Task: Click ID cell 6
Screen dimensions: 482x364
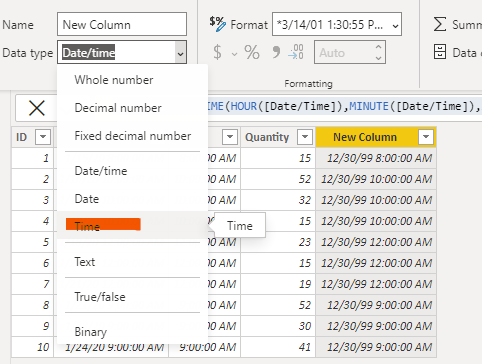Action: (x=33, y=263)
